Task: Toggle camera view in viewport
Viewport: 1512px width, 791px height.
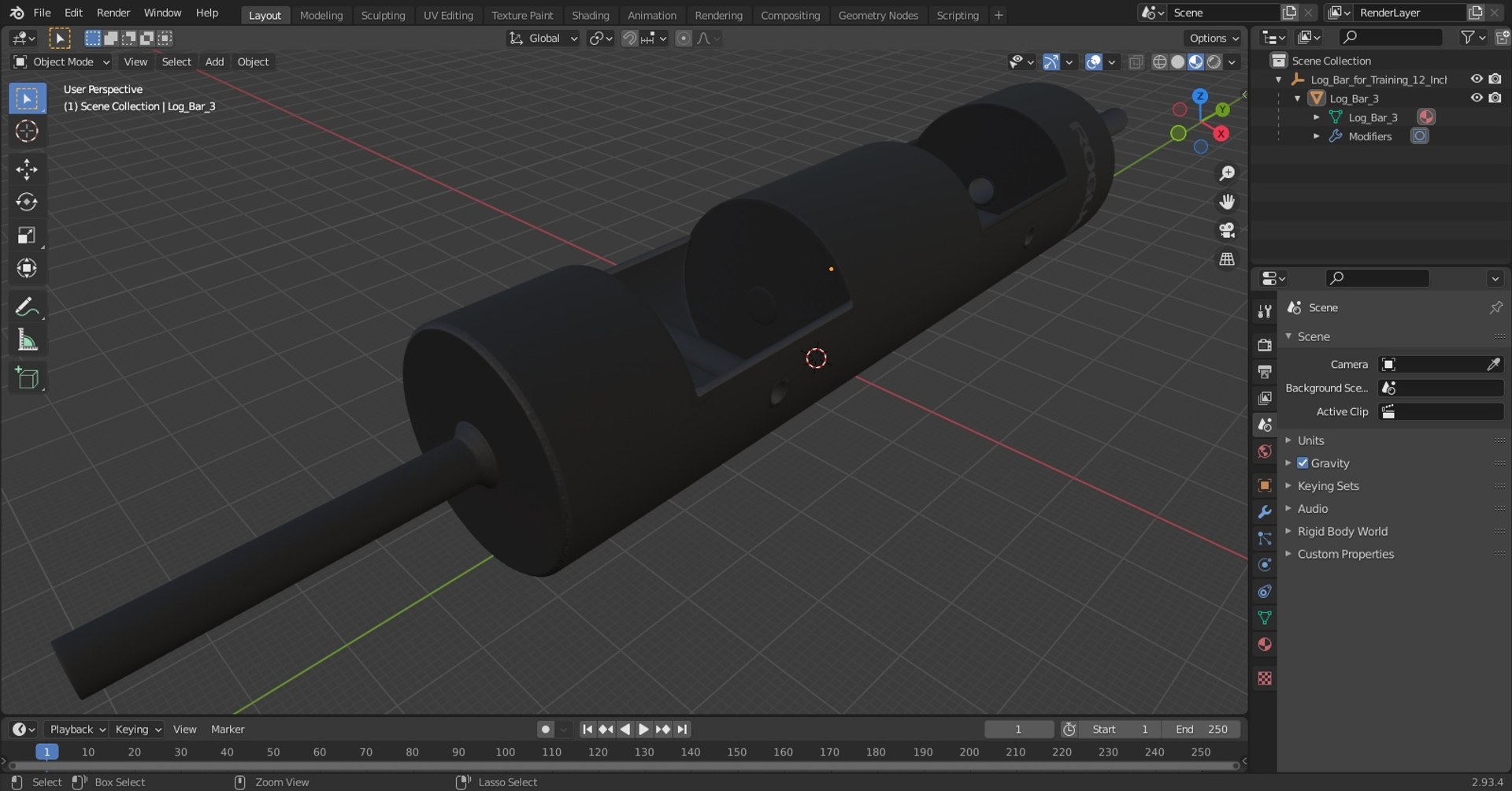Action: coord(1227,230)
